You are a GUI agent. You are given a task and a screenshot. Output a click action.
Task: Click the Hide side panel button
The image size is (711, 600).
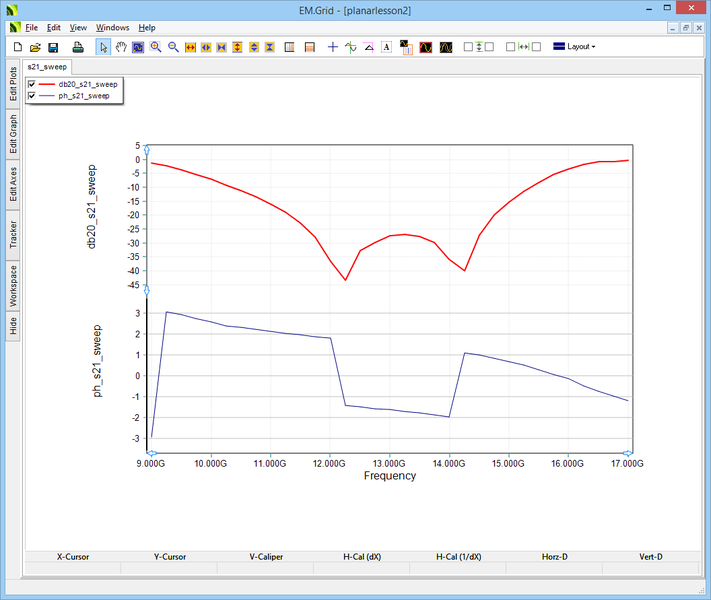[13, 326]
